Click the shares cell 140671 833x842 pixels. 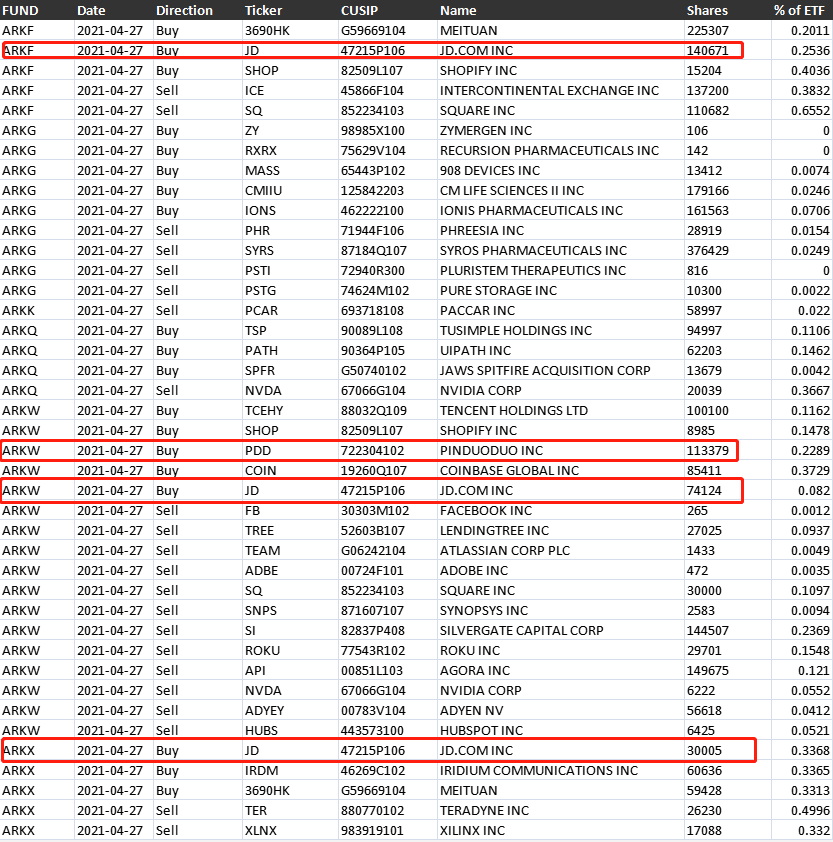pos(707,50)
